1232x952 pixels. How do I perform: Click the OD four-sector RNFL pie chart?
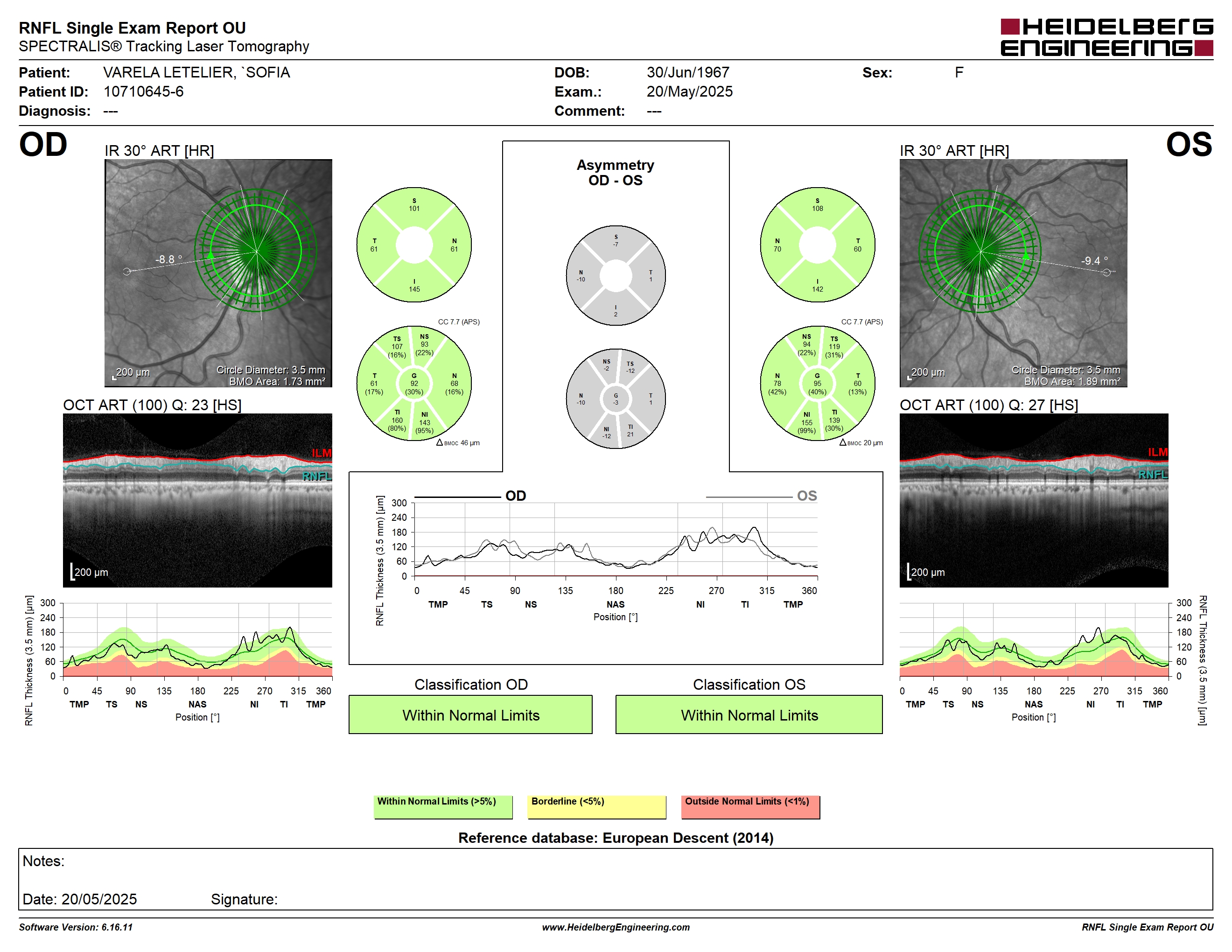[414, 245]
